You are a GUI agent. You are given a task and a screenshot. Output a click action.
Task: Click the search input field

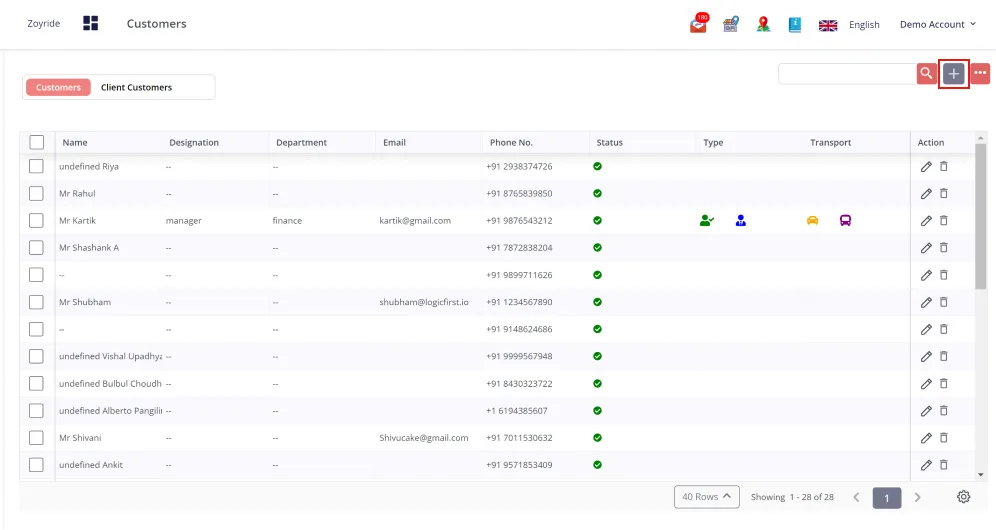pos(847,74)
